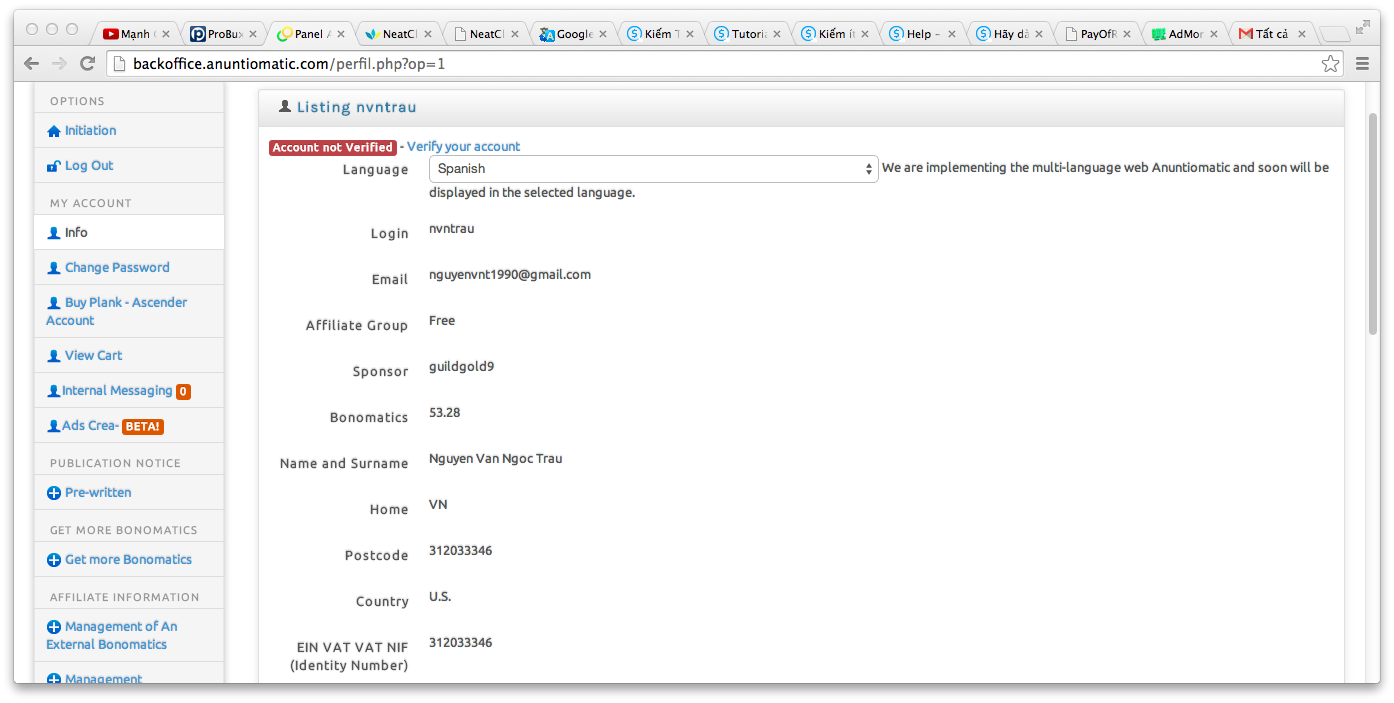The width and height of the screenshot is (1394, 703).
Task: Switch to the Hãy dà tab
Action: point(1010,34)
